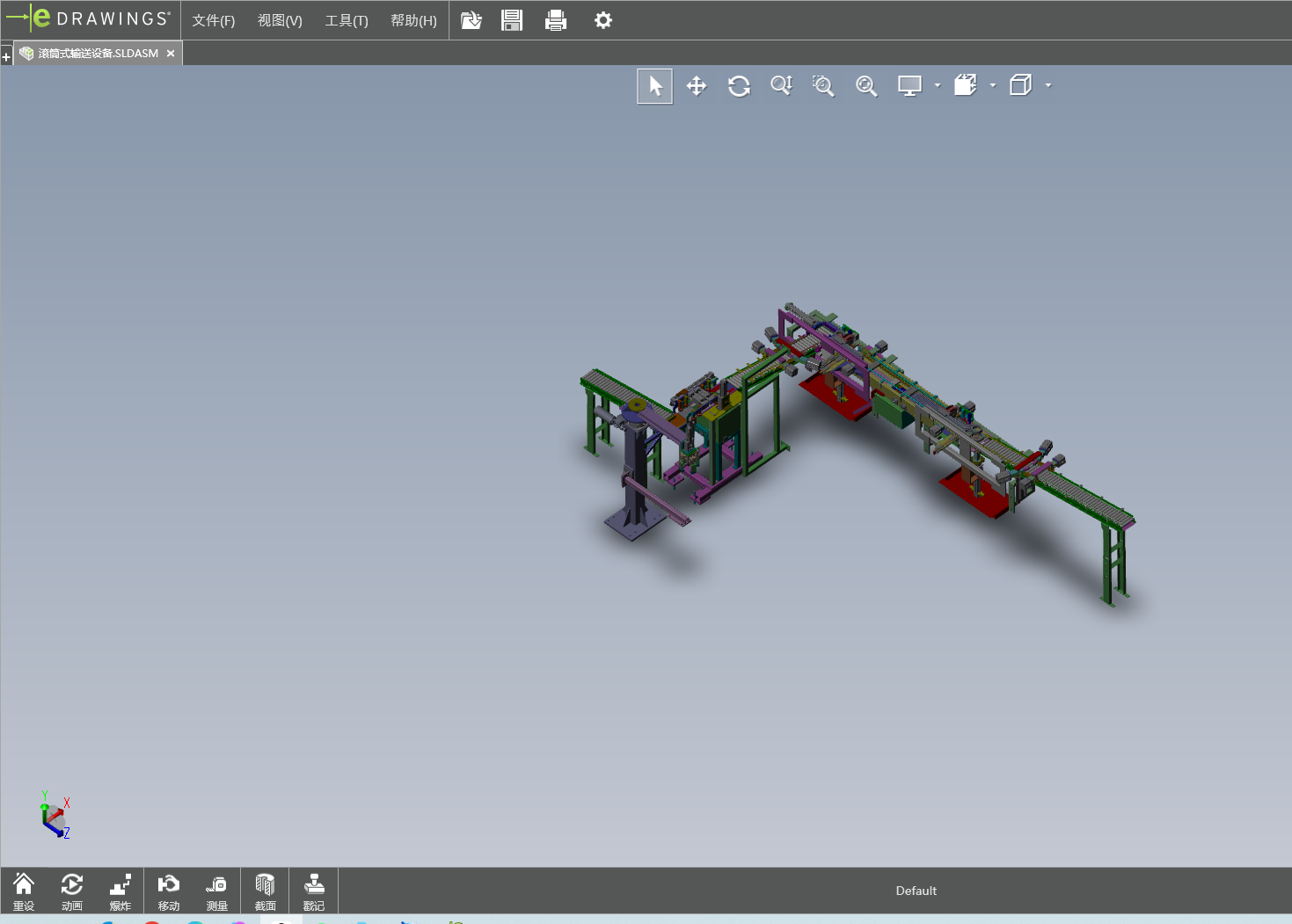1292x924 pixels.
Task: Click the Zoom to fit icon
Action: point(866,86)
